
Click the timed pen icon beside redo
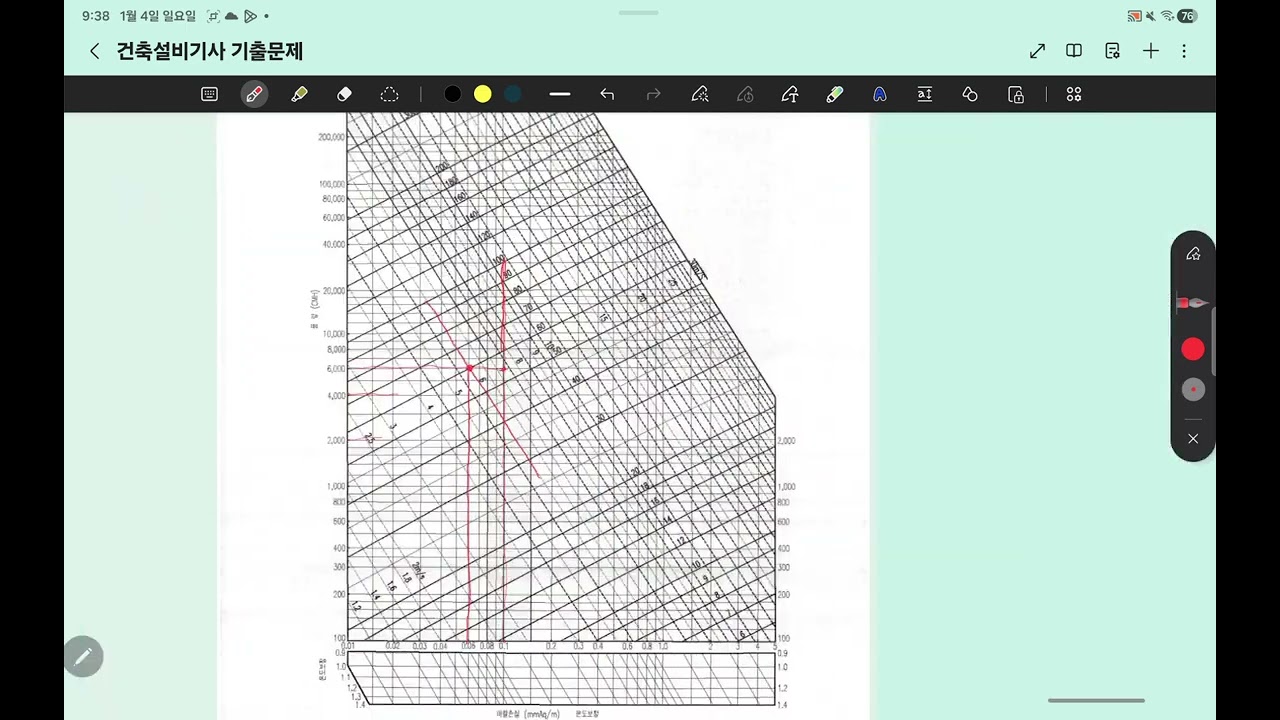(x=745, y=94)
